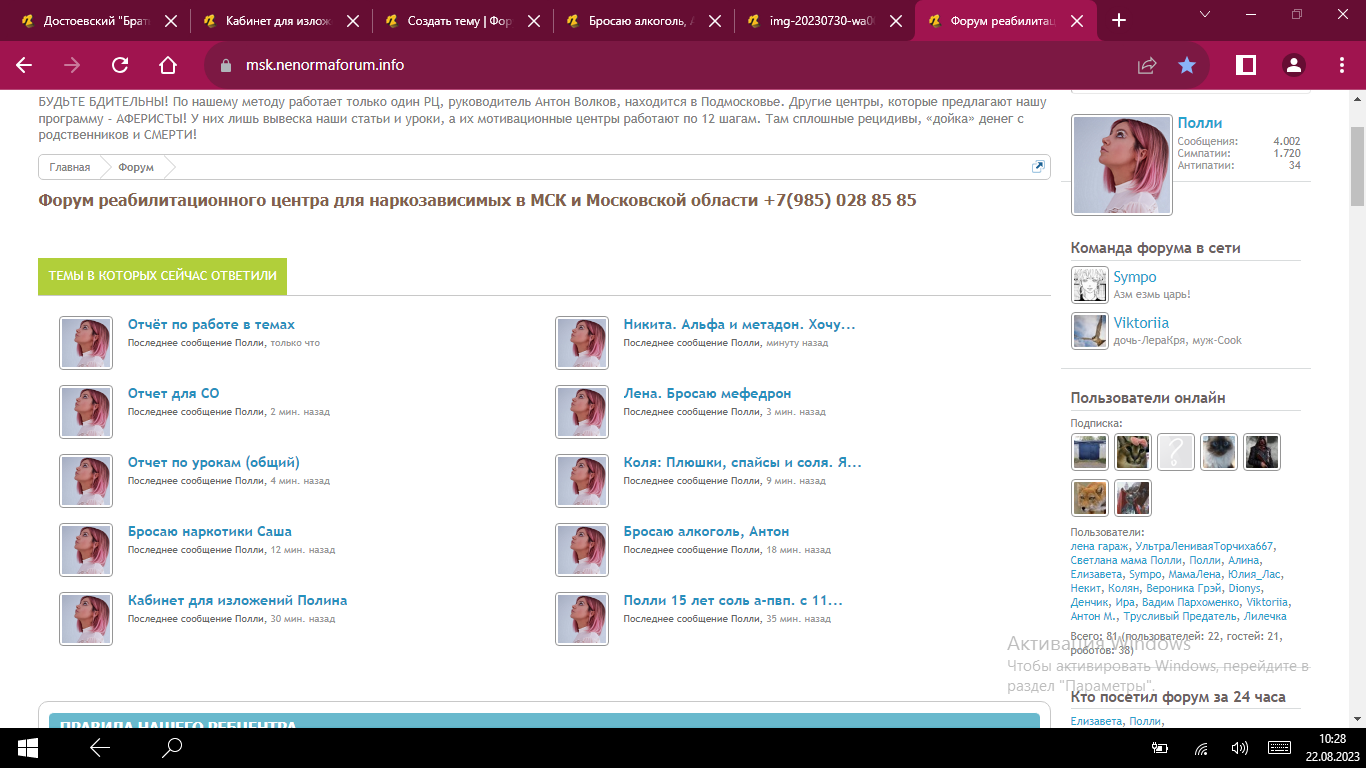Click the bookmark star icon
This screenshot has width=1366, height=768.
pos(1187,65)
